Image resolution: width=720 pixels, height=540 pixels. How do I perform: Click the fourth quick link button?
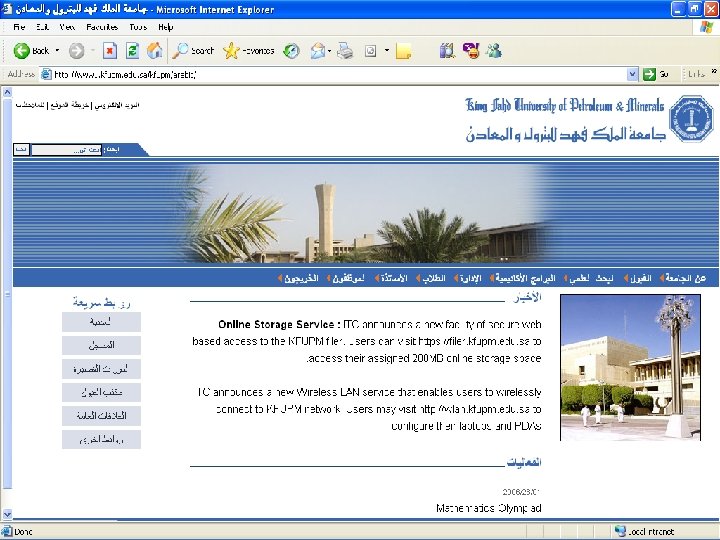coord(101,392)
